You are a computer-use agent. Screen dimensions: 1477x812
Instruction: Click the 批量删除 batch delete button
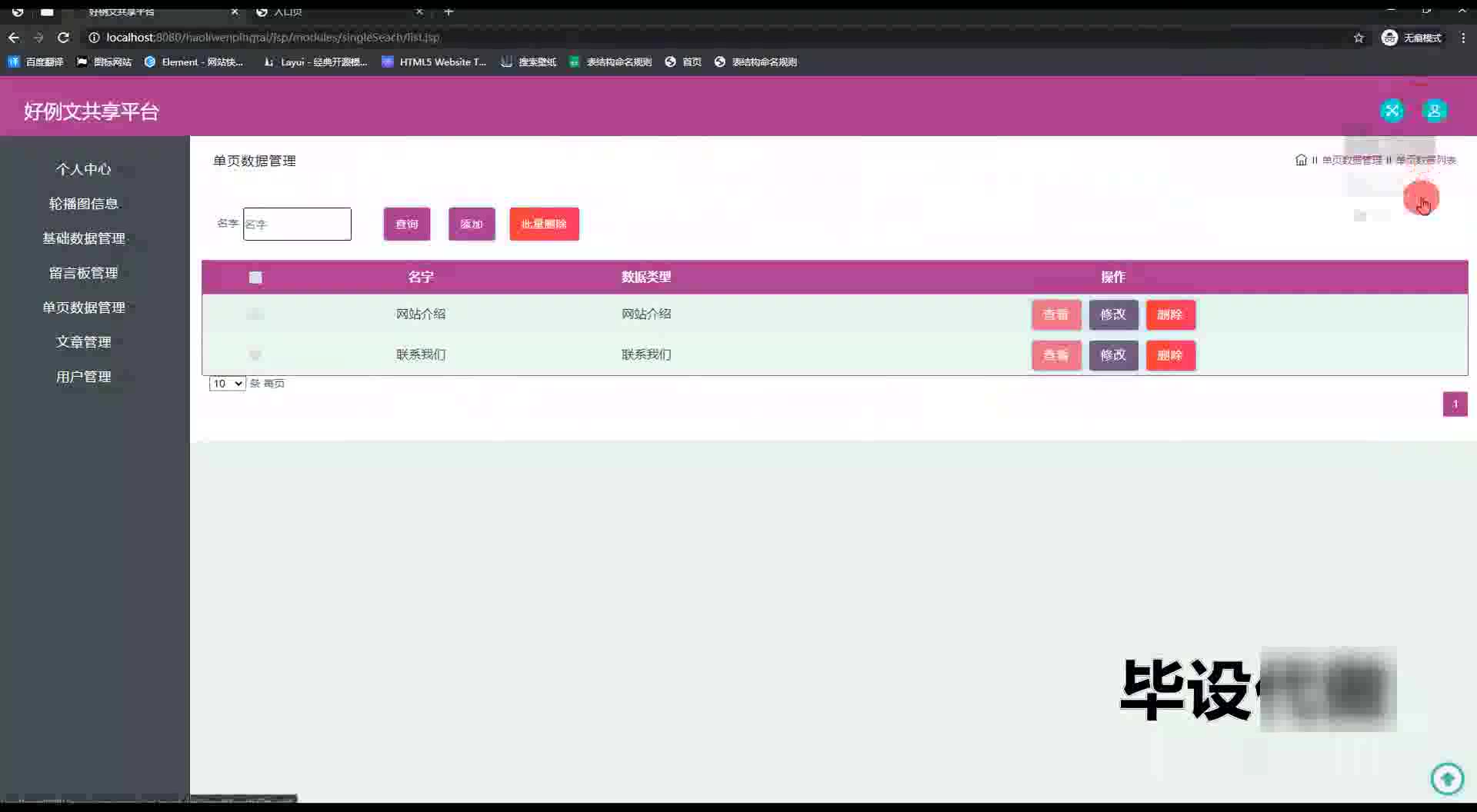pos(544,224)
